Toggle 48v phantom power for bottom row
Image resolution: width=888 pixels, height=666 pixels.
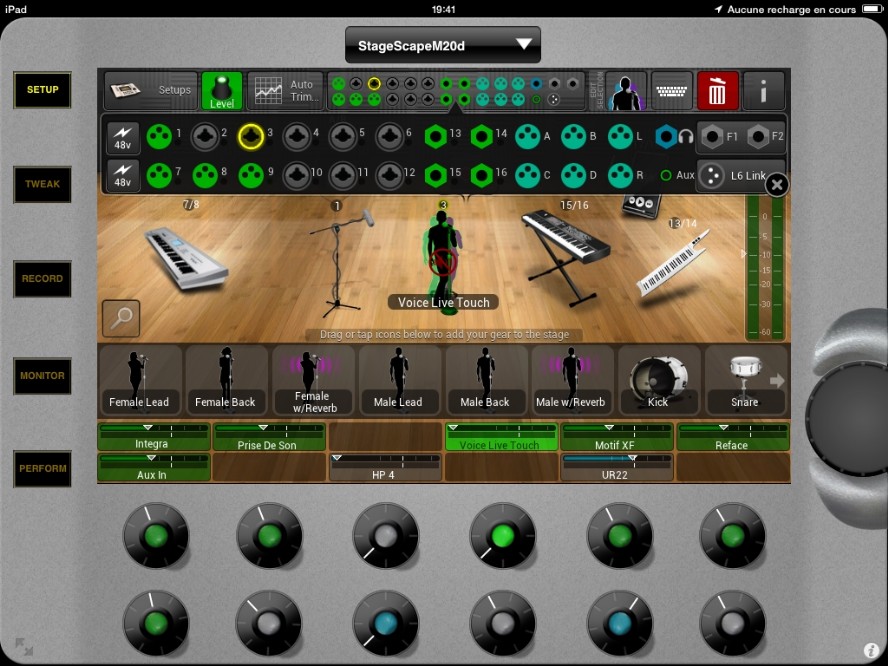click(123, 175)
